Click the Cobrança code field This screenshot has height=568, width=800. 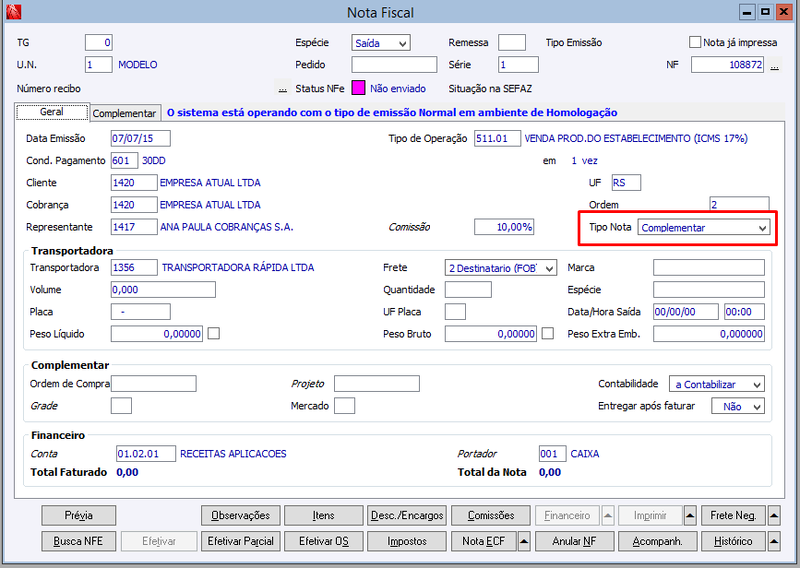click(x=134, y=205)
